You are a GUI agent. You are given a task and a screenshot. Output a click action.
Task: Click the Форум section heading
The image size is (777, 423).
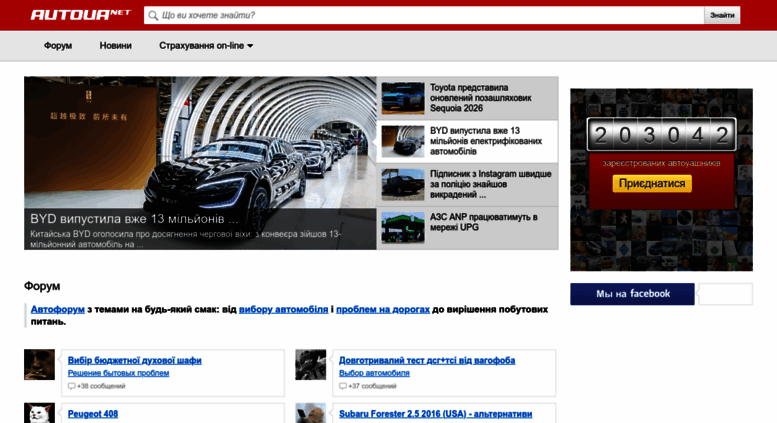[42, 286]
